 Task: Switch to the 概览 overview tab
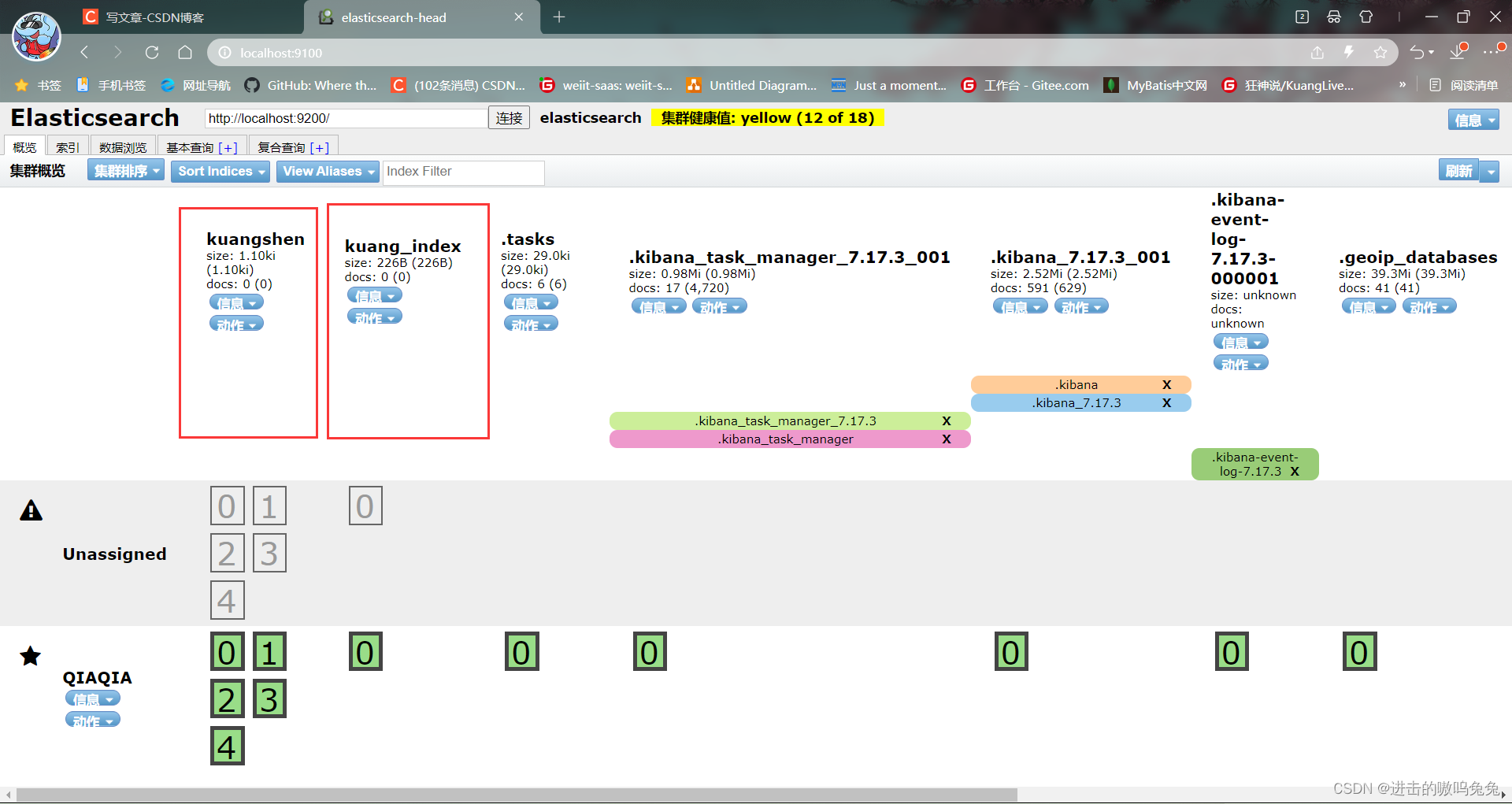[24, 146]
